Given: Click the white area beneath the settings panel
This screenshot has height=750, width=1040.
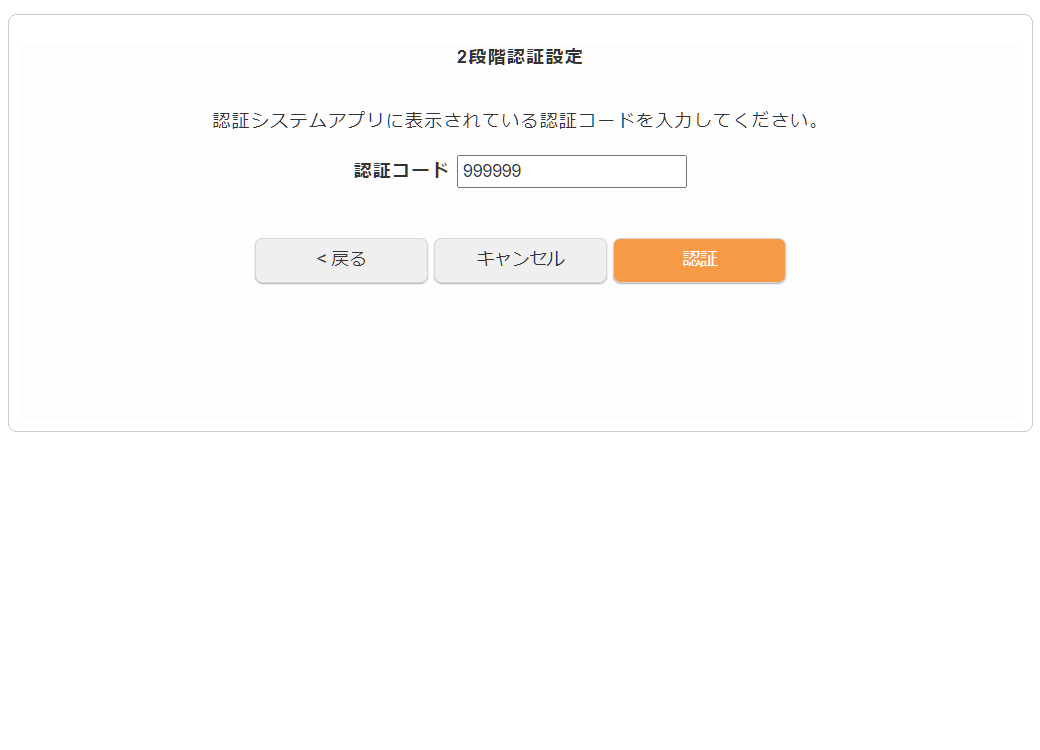Looking at the screenshot, I should (520, 584).
